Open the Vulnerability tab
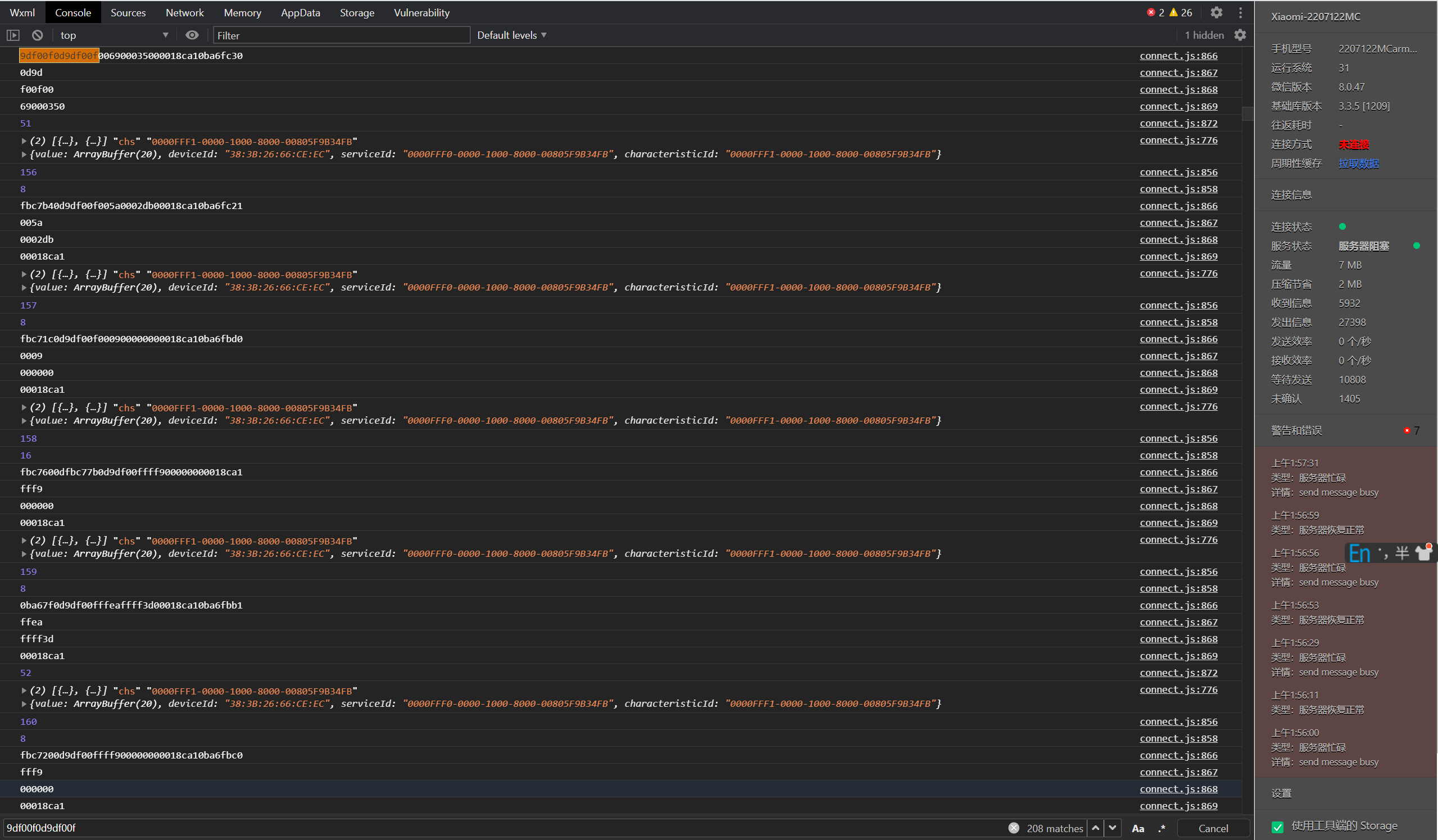 [x=421, y=12]
